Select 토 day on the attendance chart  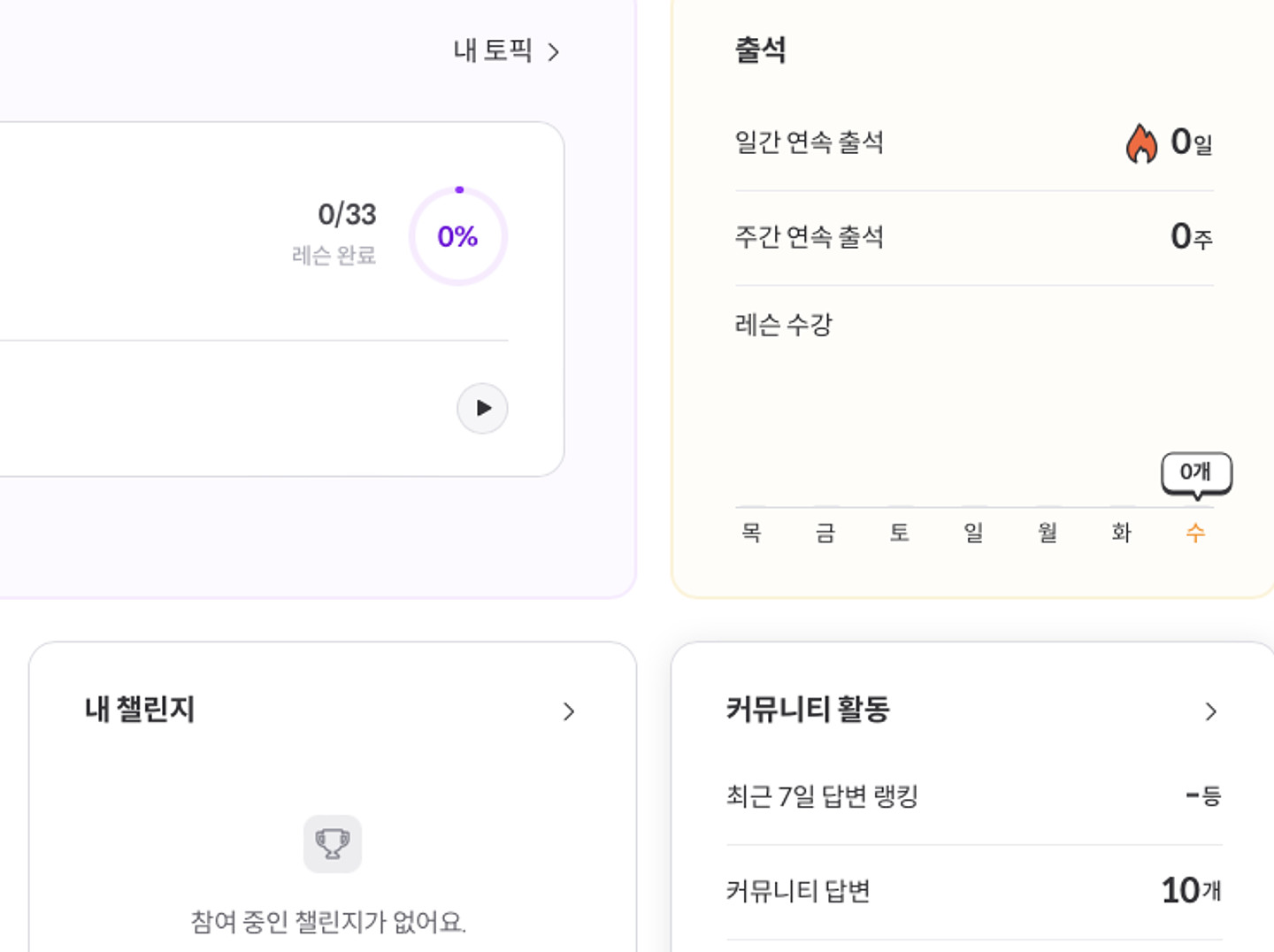[x=899, y=532]
